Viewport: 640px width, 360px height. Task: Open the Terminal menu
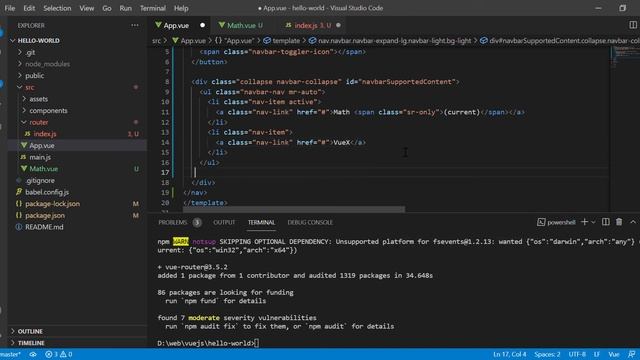(x=153, y=8)
